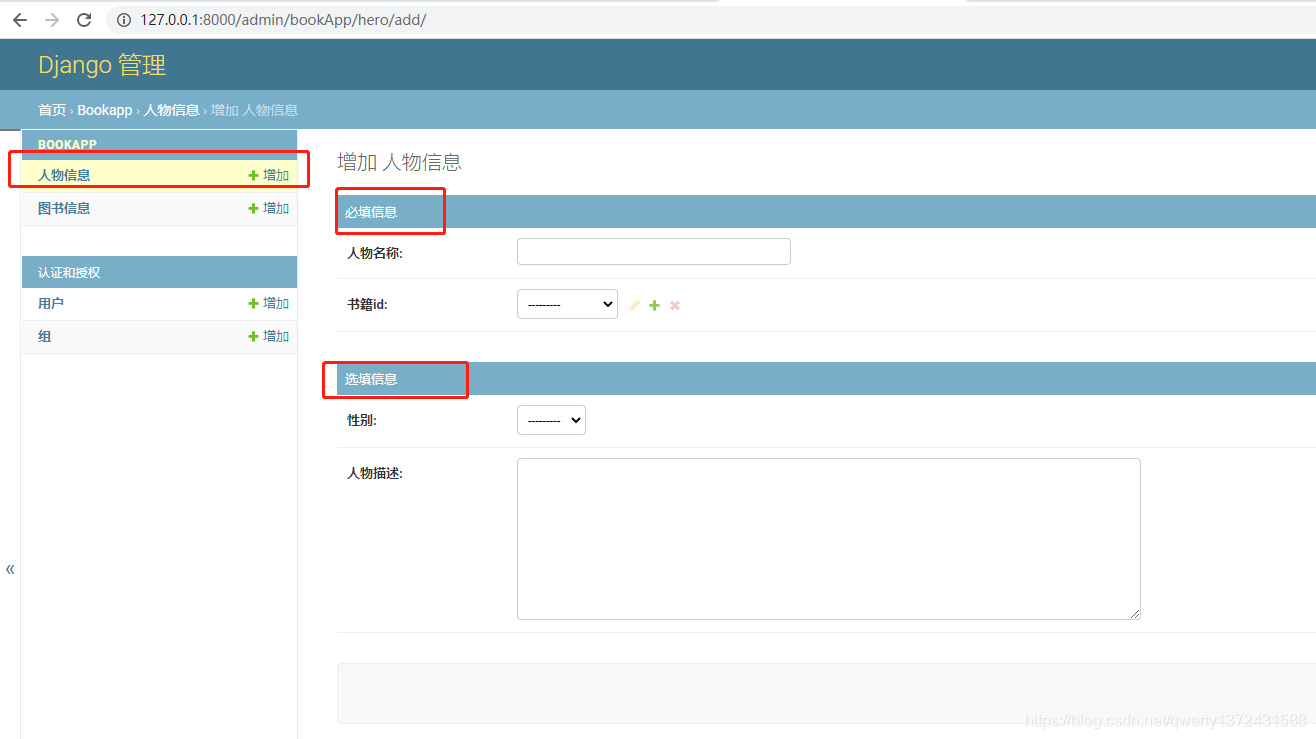1316x739 pixels.
Task: Click 增加 link next to 图书信息
Action: tap(269, 208)
